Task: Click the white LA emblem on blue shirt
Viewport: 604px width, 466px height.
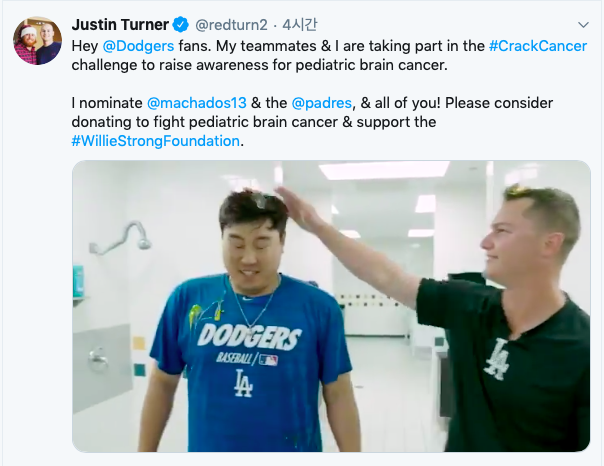Action: click(x=243, y=383)
